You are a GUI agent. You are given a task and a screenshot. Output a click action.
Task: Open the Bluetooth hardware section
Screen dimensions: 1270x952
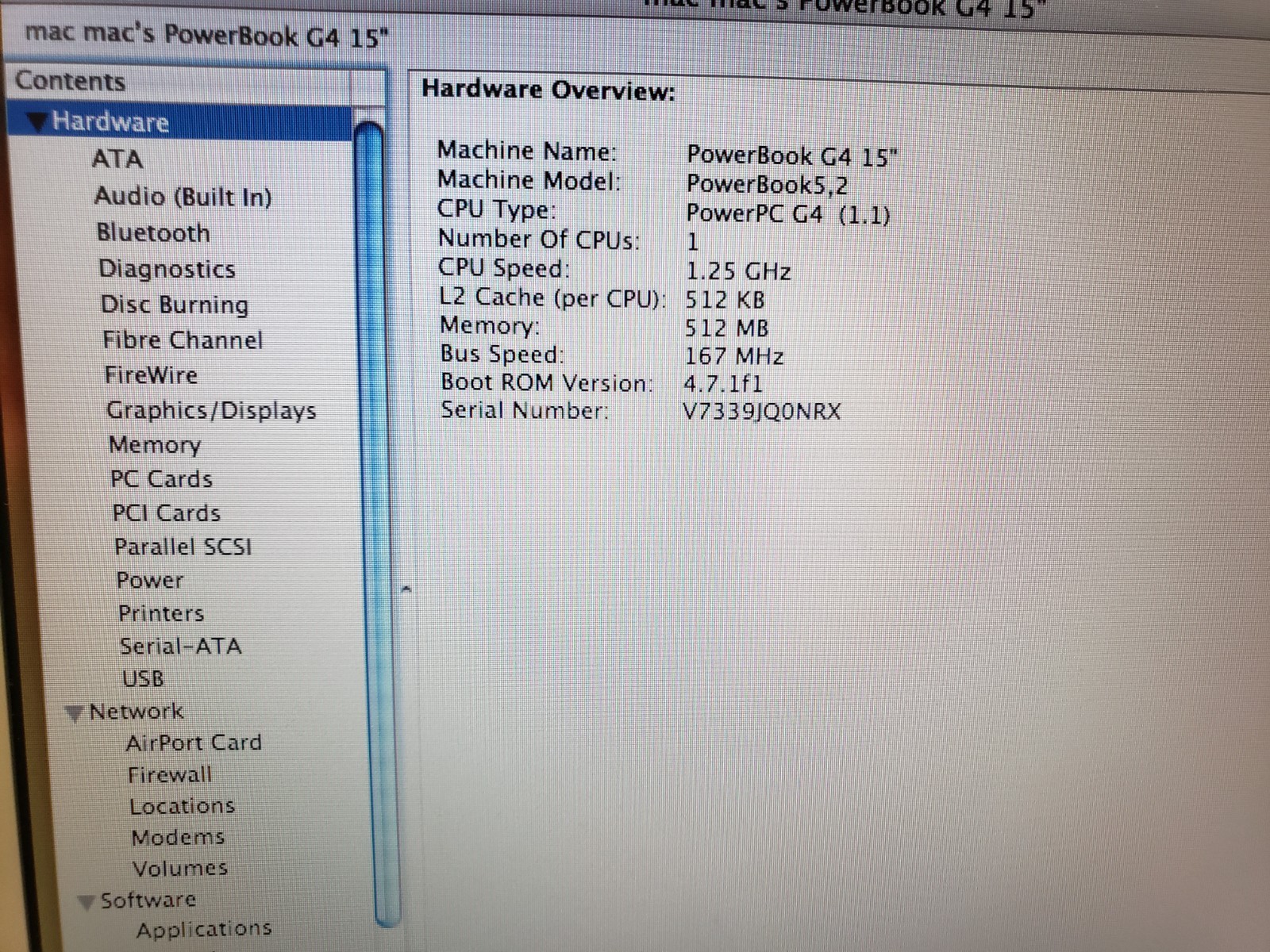point(153,232)
